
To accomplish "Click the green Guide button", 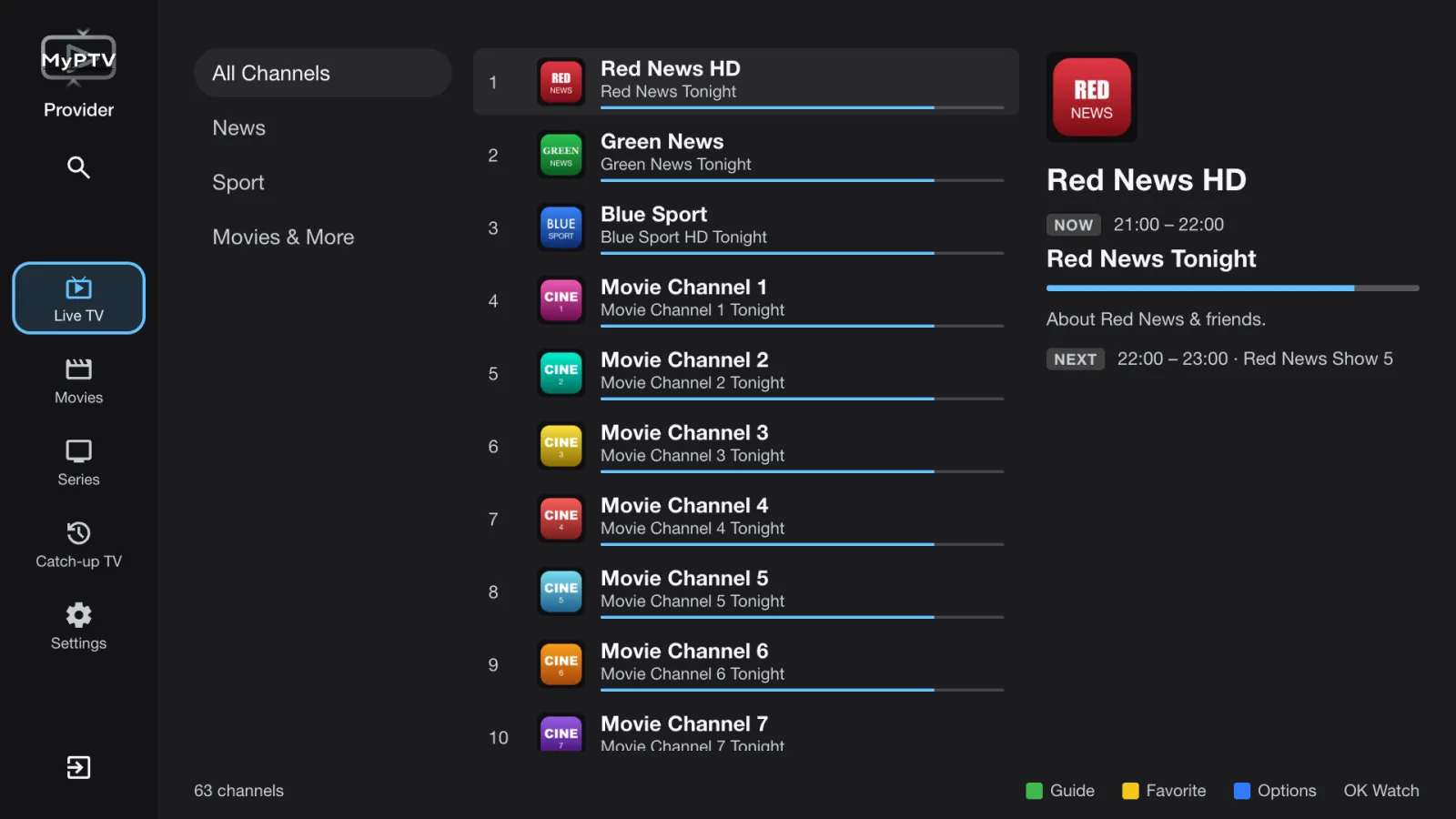I will [1060, 791].
